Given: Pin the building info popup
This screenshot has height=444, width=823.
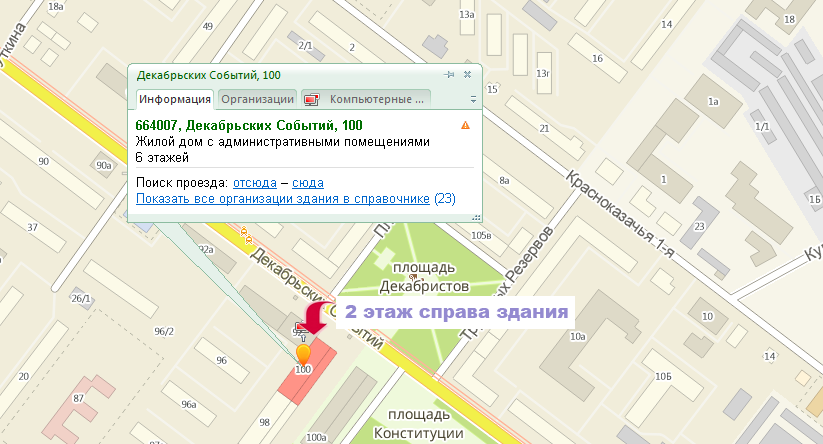Looking at the screenshot, I should (450, 75).
